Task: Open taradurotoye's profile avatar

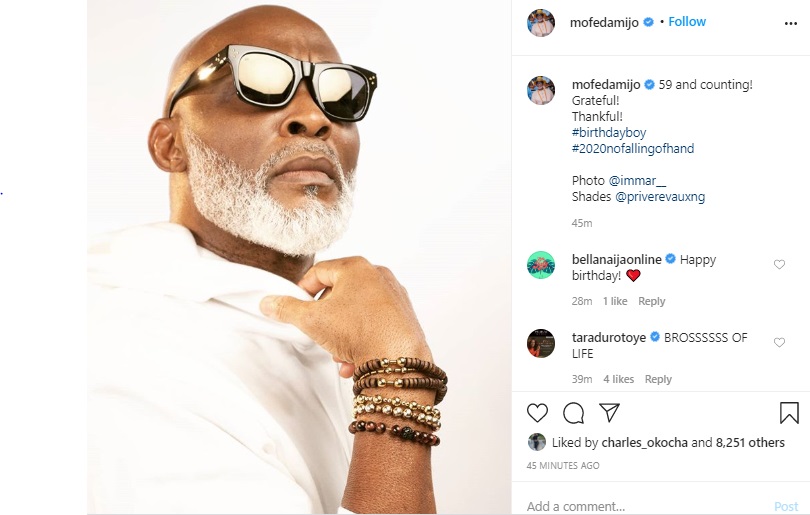Action: [x=541, y=343]
